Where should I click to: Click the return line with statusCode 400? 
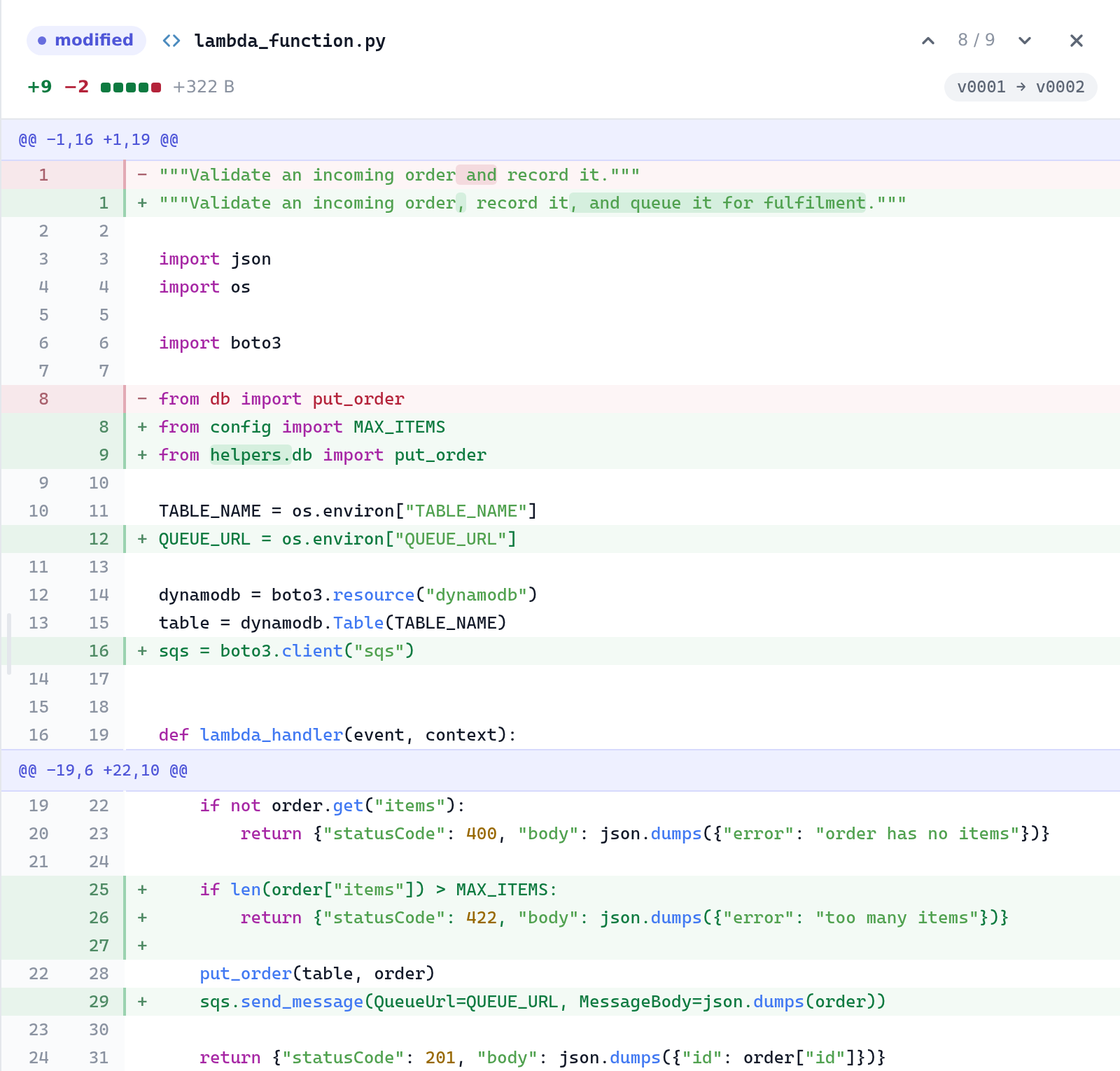[x=560, y=834]
